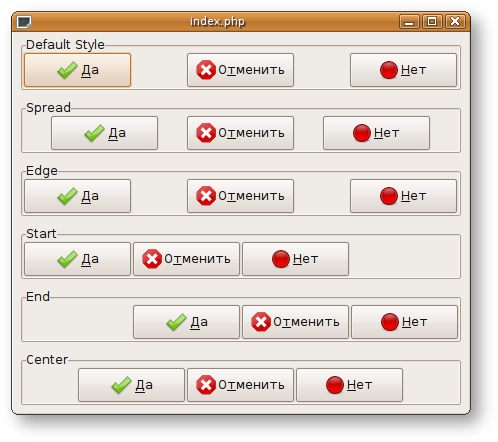
Task: Click the green checkmark icon in Center group
Action: (121, 385)
